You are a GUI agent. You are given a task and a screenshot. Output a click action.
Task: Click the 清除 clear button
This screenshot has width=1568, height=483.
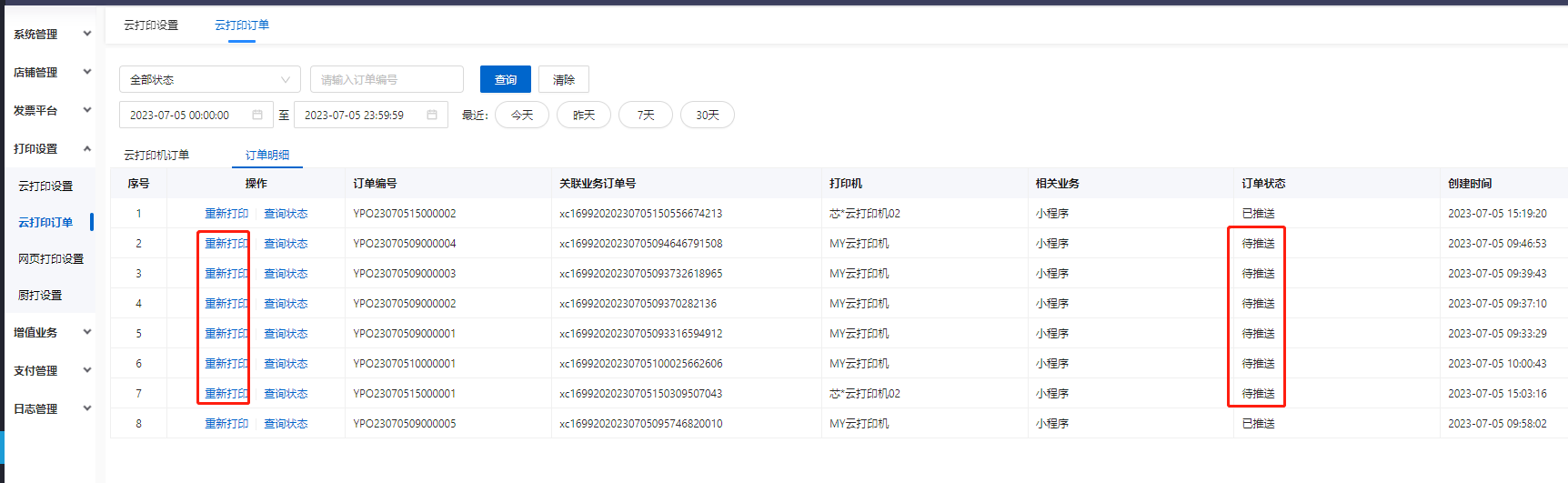tap(564, 79)
